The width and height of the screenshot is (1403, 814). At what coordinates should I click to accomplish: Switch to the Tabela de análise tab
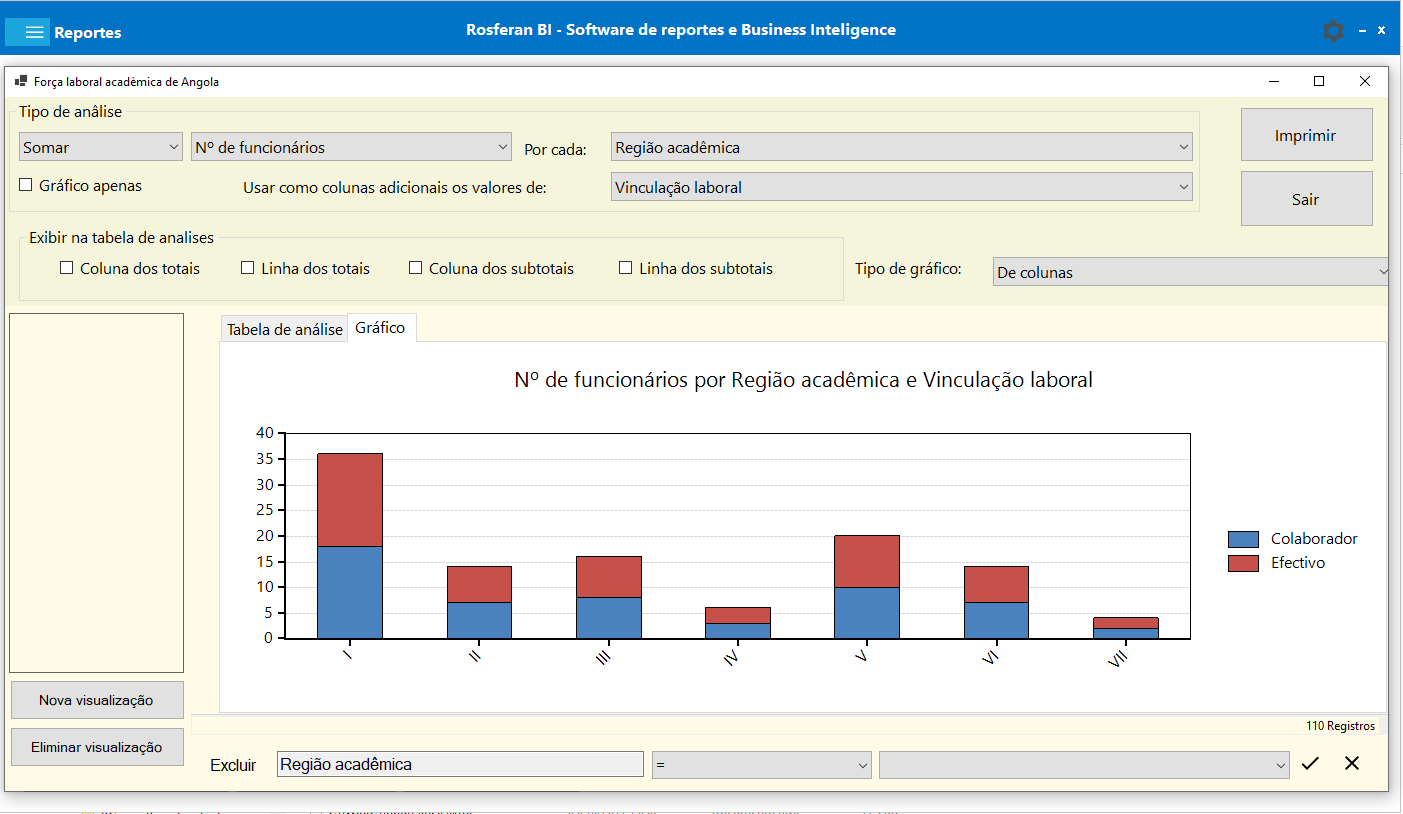tap(284, 329)
